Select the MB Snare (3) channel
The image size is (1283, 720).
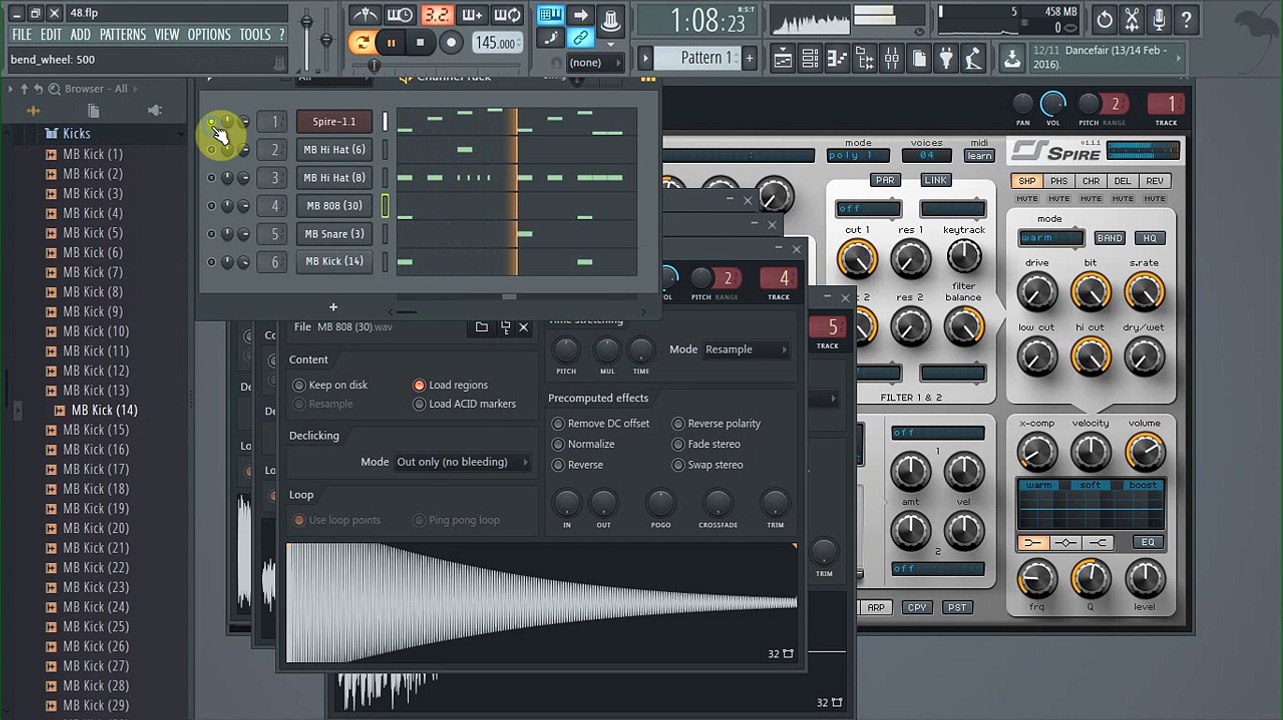[x=334, y=234]
